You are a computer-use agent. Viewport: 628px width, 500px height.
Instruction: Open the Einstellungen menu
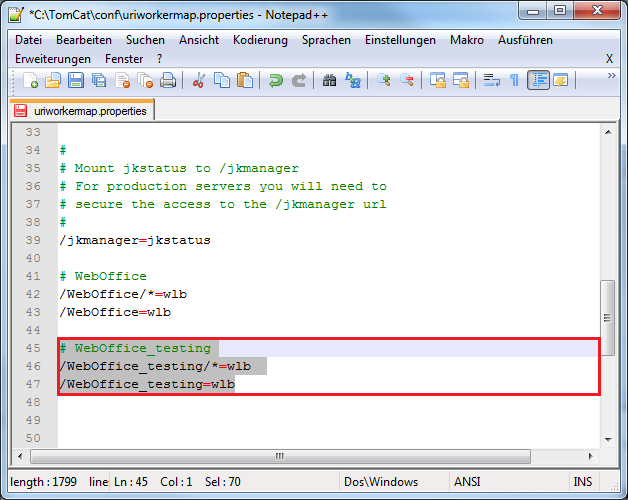click(400, 40)
